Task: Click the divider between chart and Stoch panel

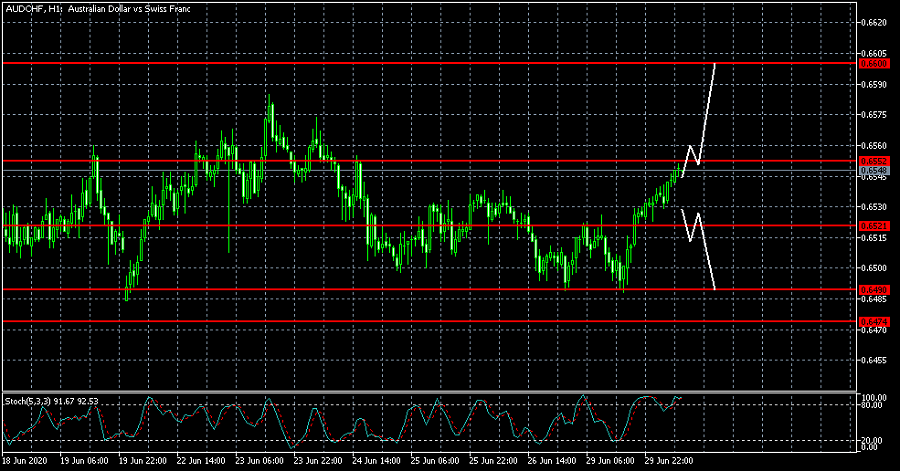Action: pos(430,391)
